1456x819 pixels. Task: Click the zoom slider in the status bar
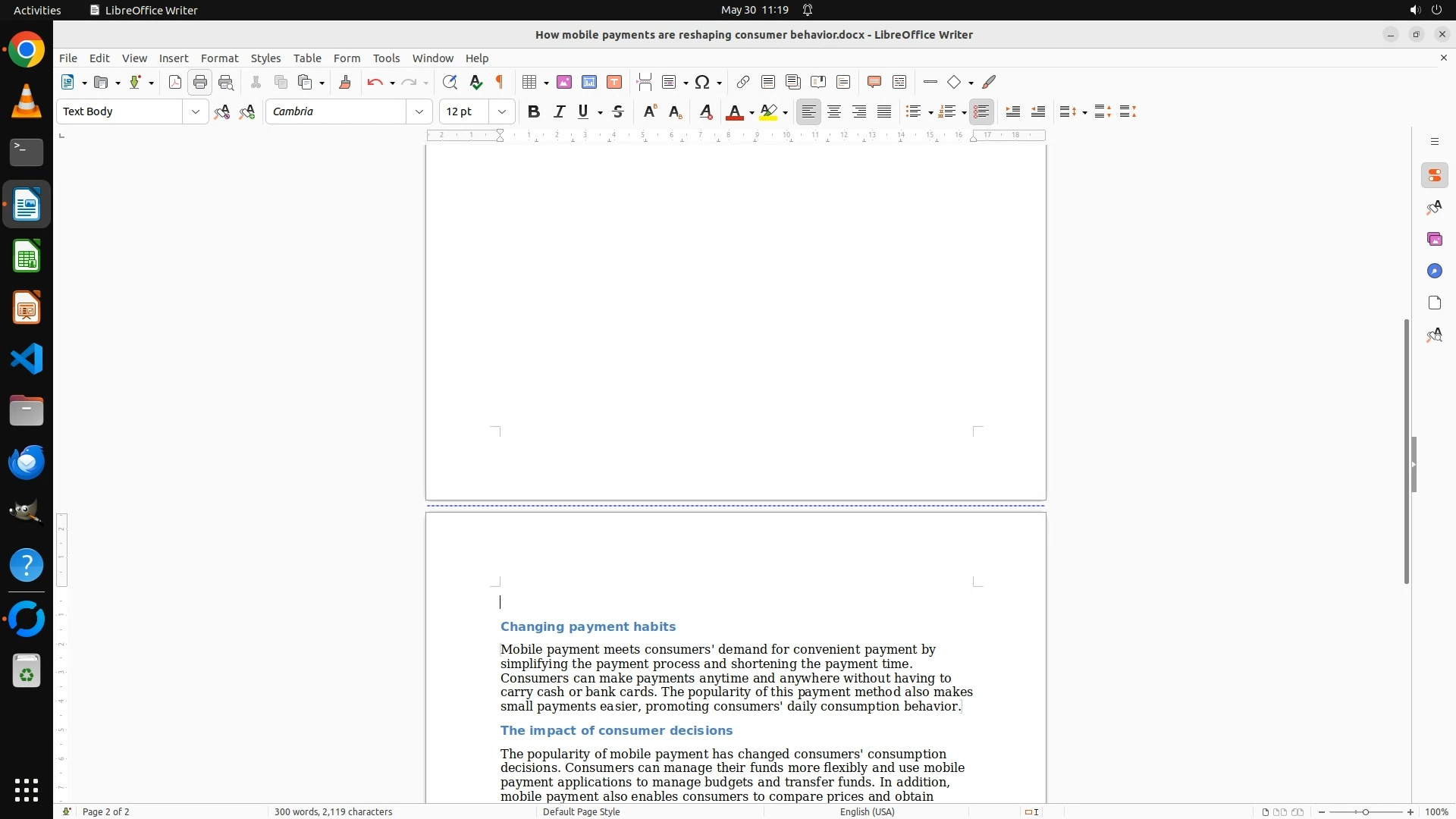click(x=1365, y=811)
